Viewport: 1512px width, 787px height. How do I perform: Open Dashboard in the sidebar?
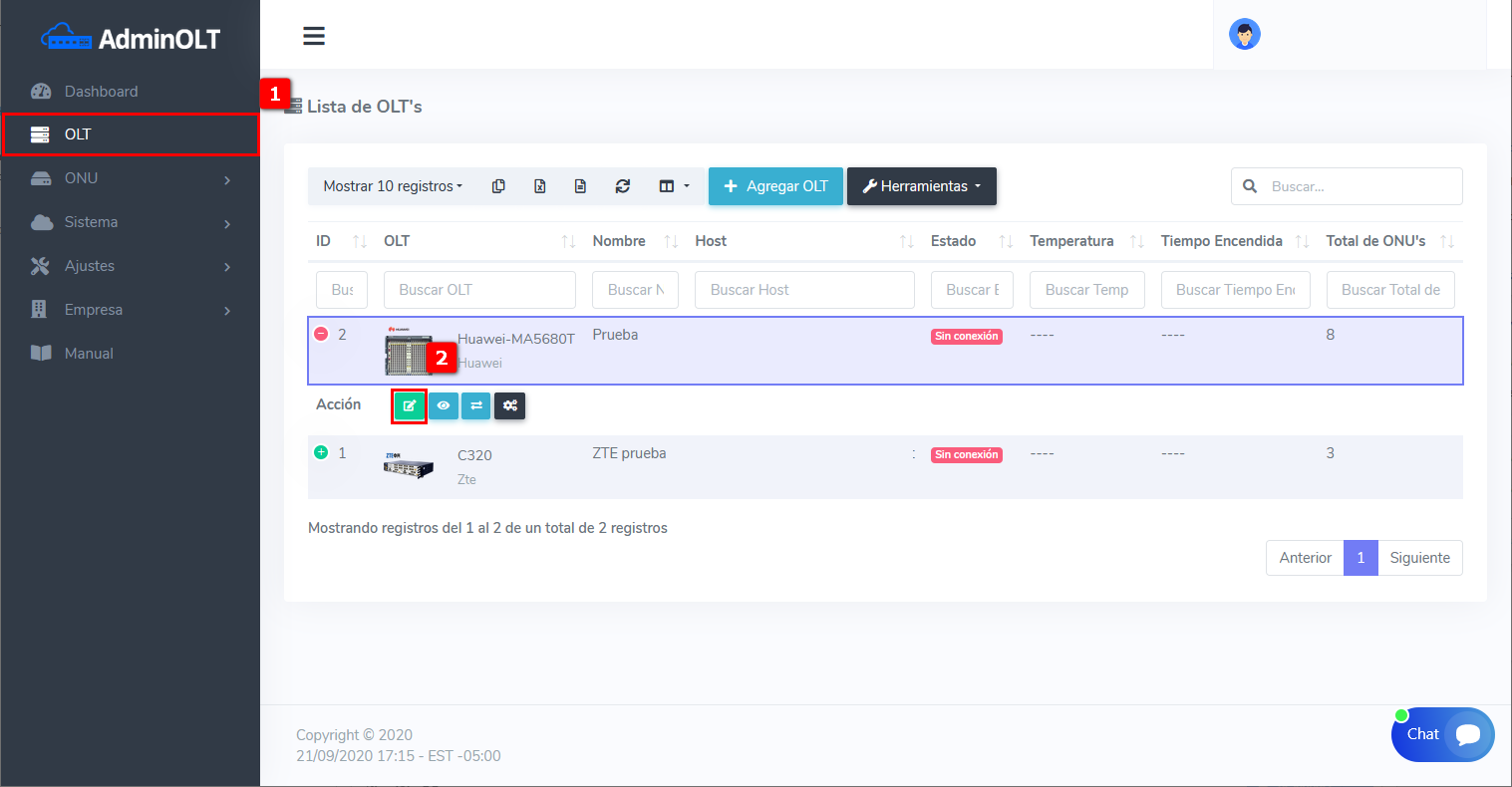[101, 92]
